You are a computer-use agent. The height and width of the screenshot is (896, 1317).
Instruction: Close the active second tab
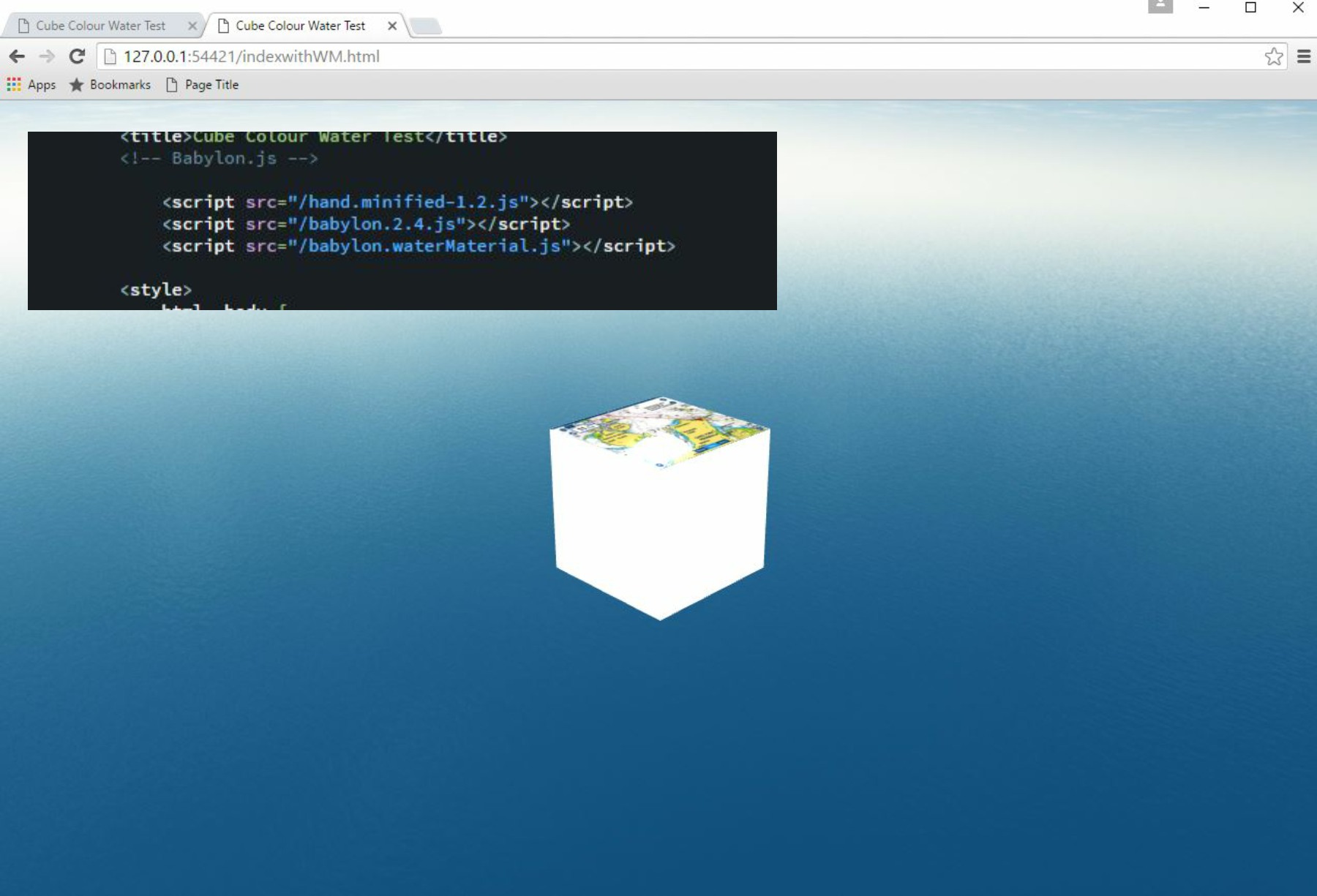click(392, 26)
